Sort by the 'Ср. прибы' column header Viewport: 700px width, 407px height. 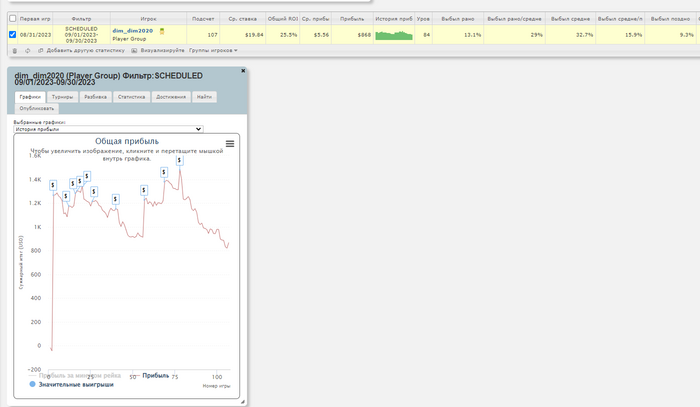pos(316,19)
